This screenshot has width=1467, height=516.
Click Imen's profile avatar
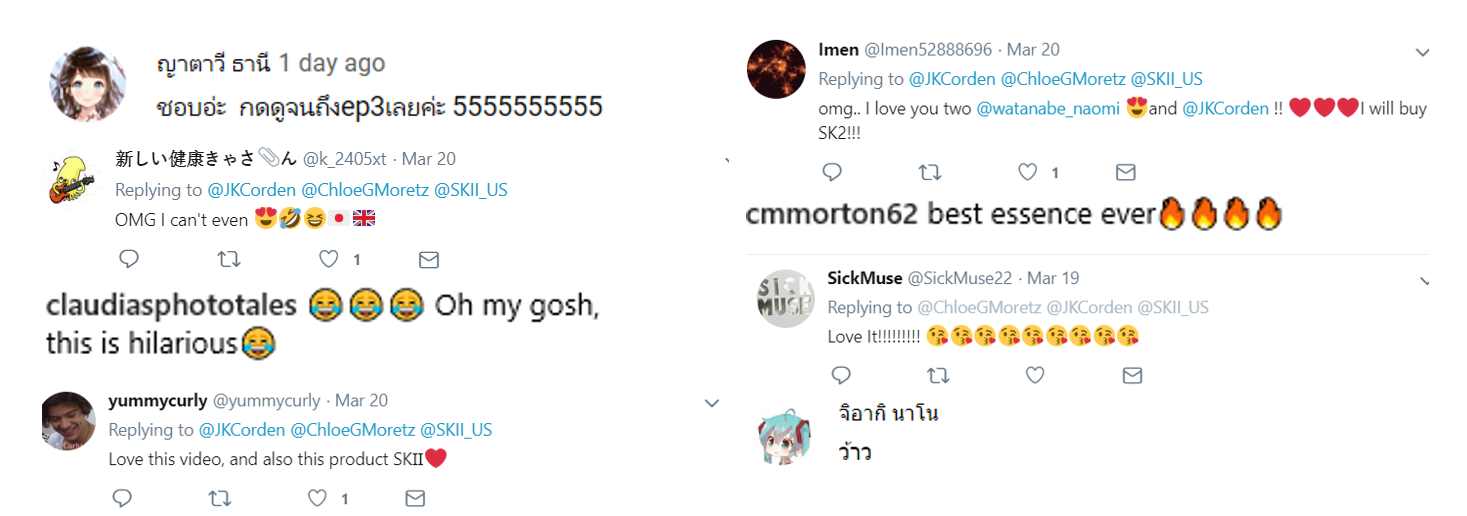pyautogui.click(x=776, y=69)
